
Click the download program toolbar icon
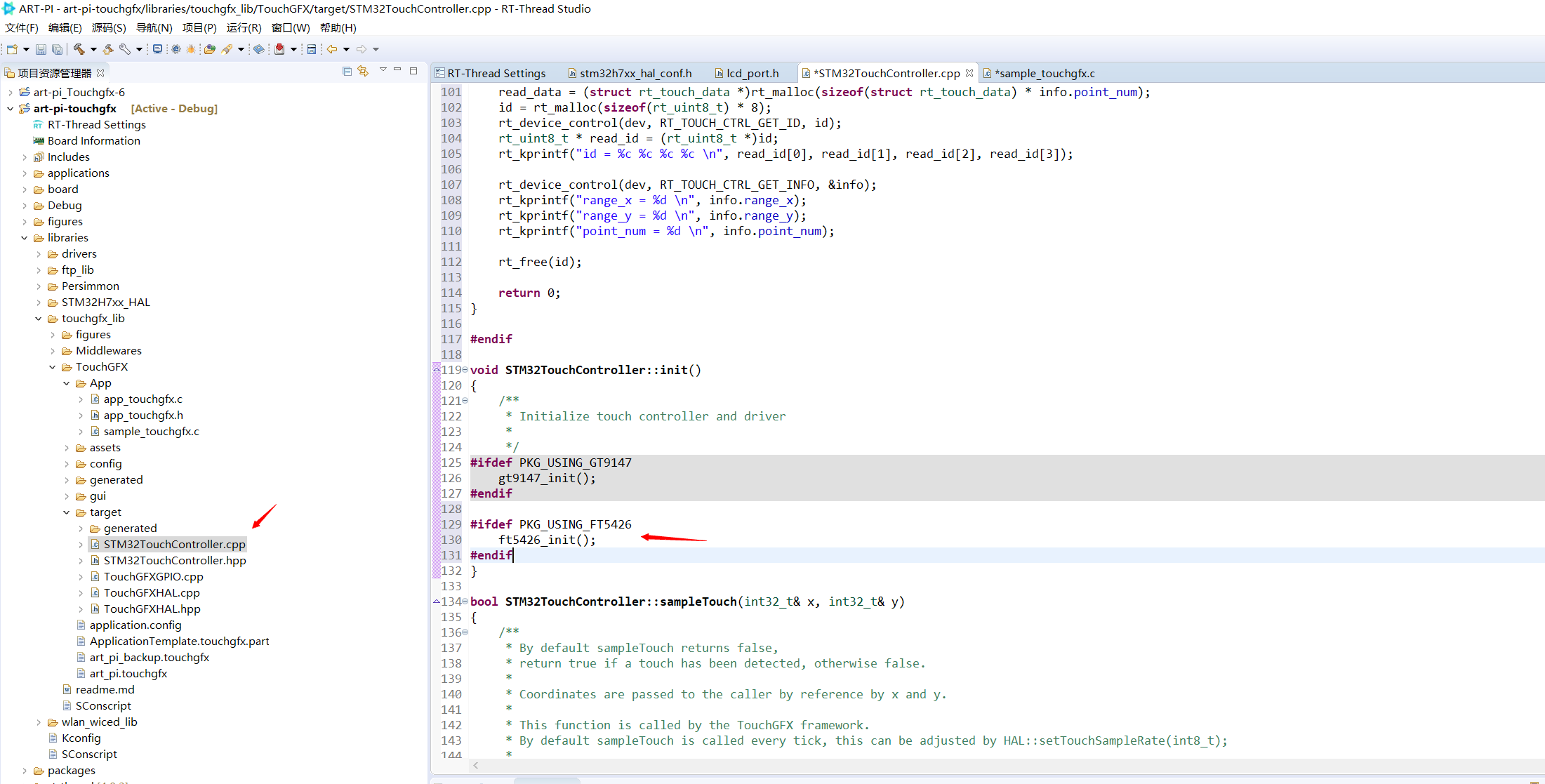click(x=279, y=49)
